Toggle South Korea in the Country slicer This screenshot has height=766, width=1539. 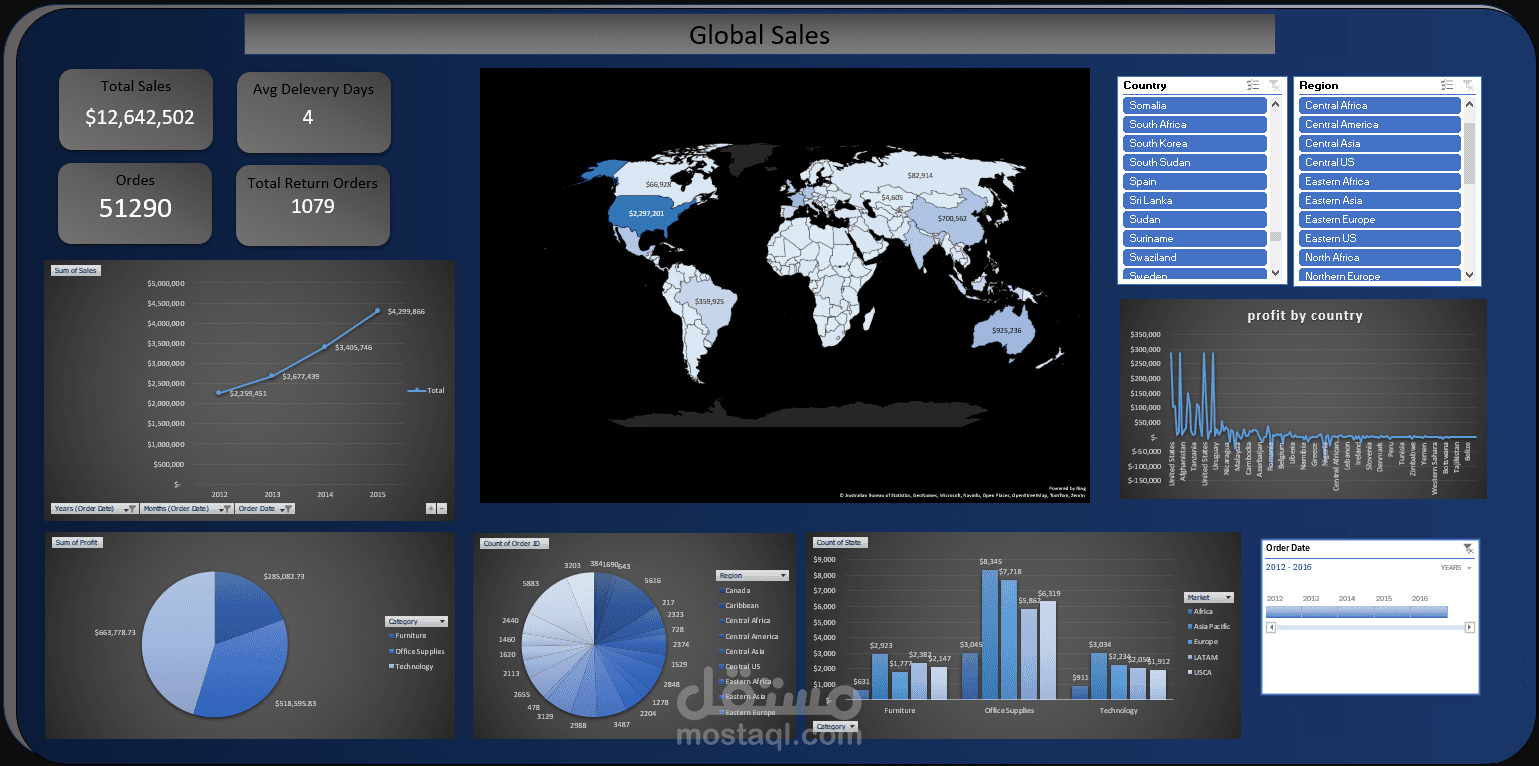pyautogui.click(x=1194, y=143)
